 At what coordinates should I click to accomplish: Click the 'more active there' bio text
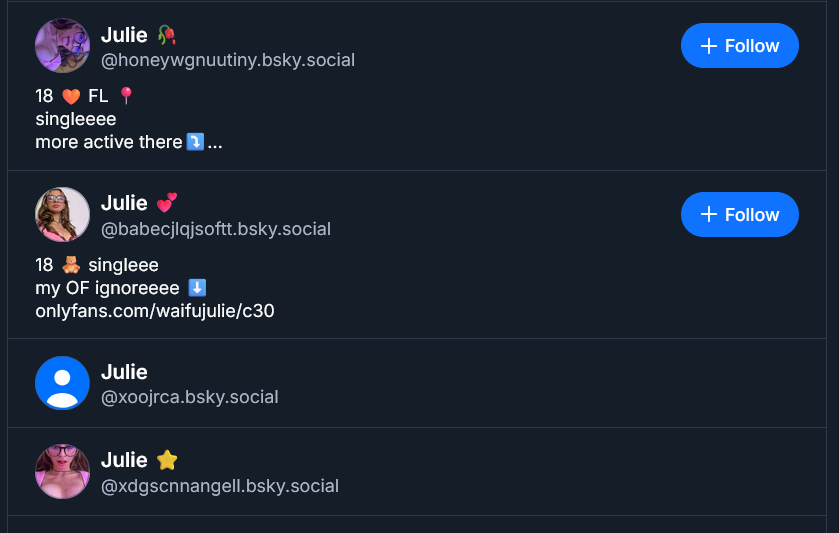(x=109, y=142)
